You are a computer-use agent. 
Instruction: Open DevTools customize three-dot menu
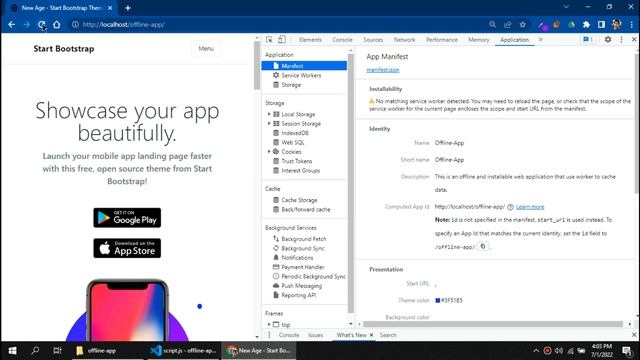tap(621, 40)
